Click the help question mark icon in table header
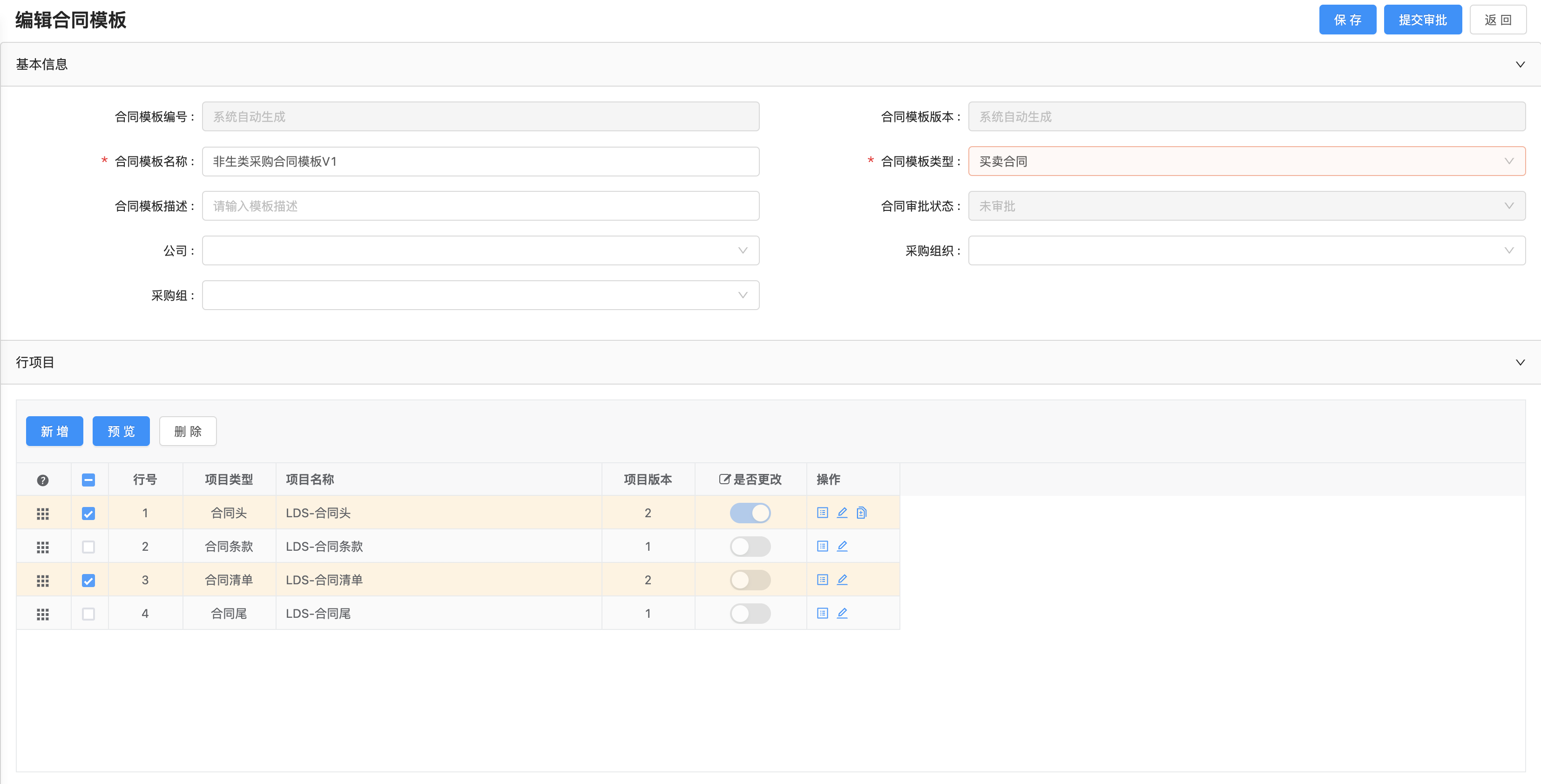Image resolution: width=1541 pixels, height=784 pixels. tap(42, 480)
